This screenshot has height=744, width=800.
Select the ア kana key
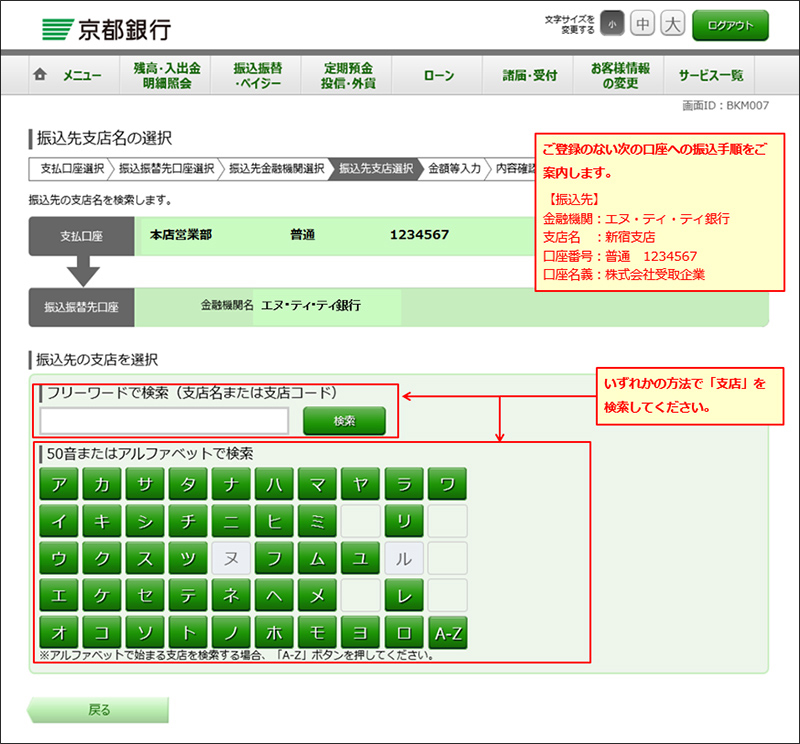[x=59, y=484]
